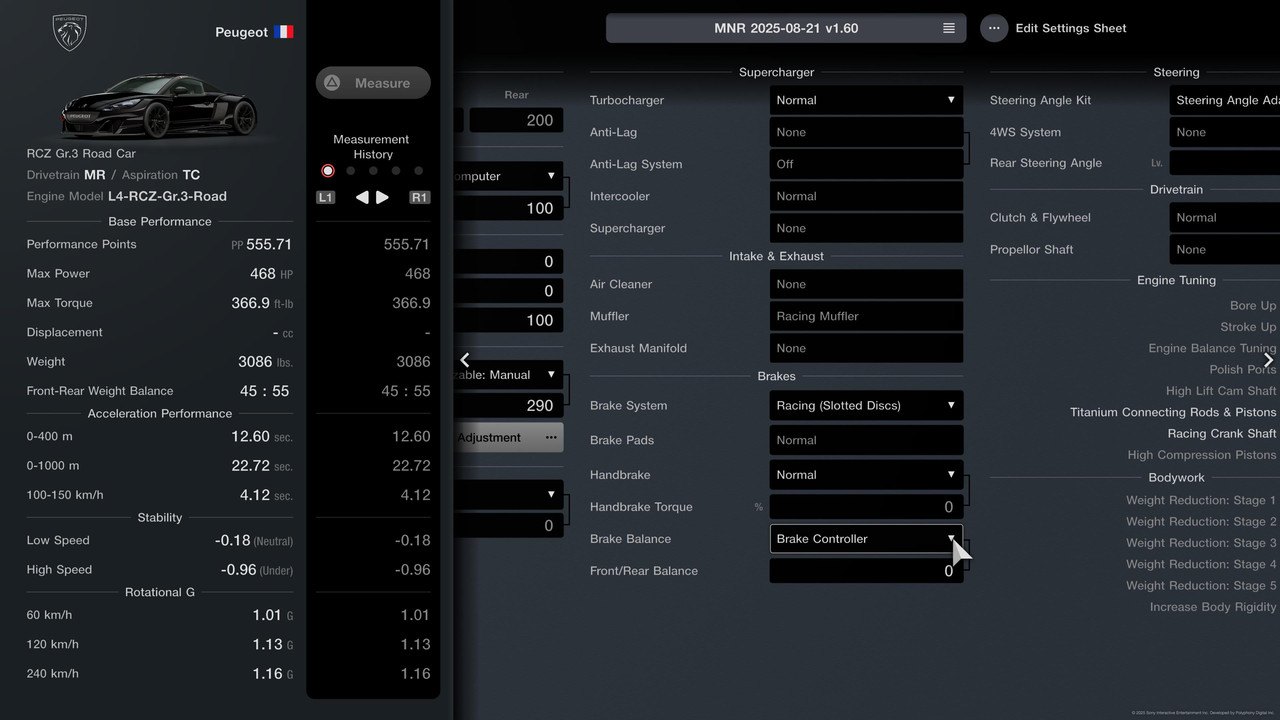
Task: Select Bore Up engine tuning option
Action: coord(1253,306)
